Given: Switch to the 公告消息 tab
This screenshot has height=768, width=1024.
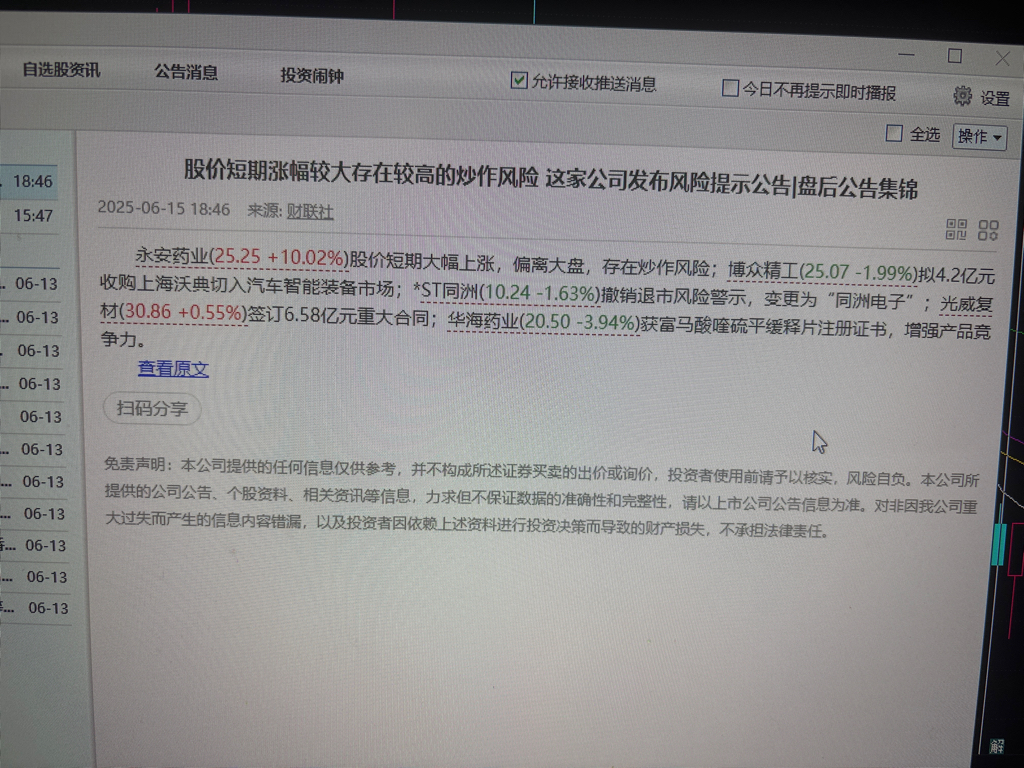Looking at the screenshot, I should point(186,72).
